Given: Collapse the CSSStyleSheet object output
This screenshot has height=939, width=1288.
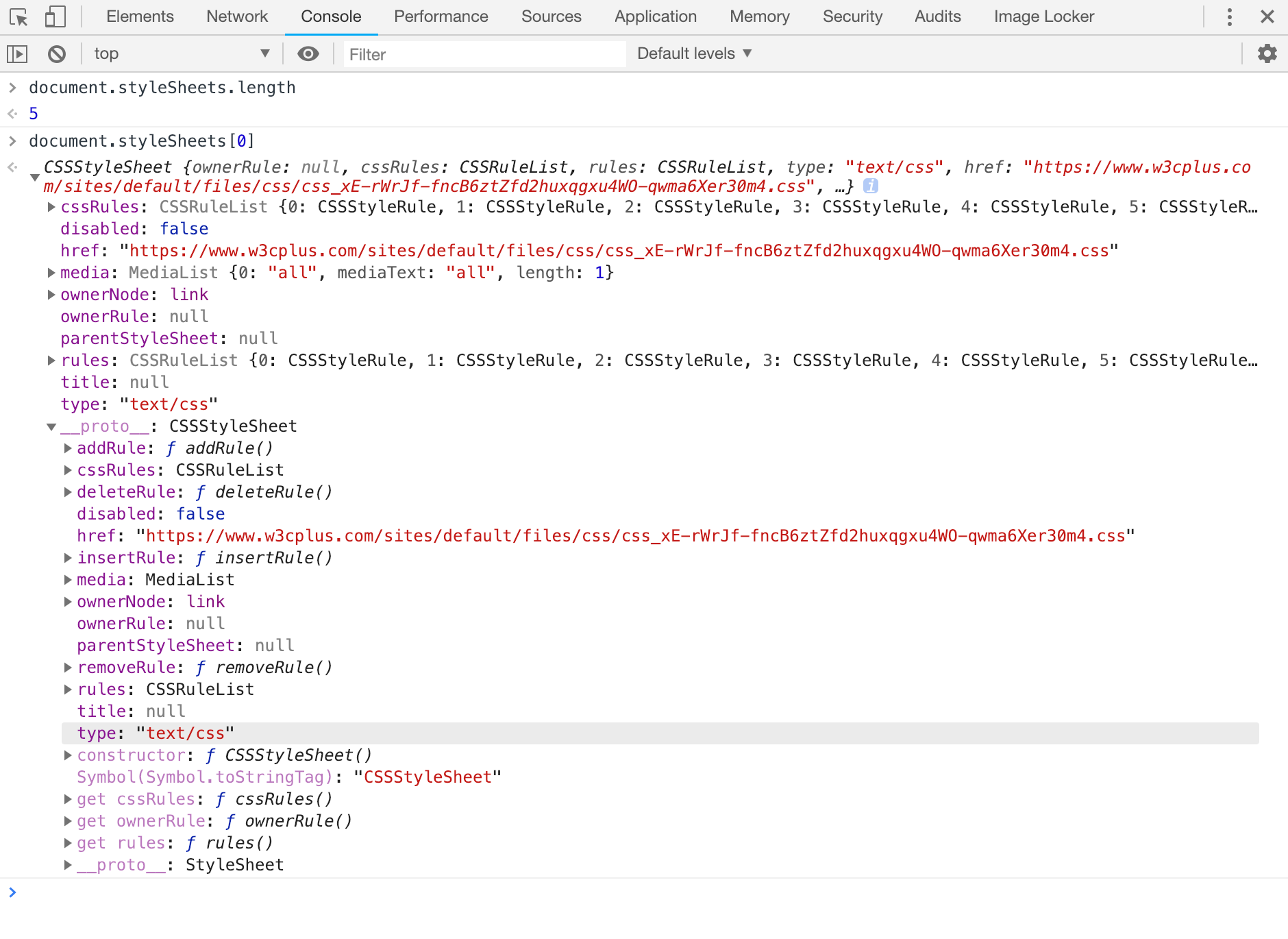Looking at the screenshot, I should click(35, 177).
